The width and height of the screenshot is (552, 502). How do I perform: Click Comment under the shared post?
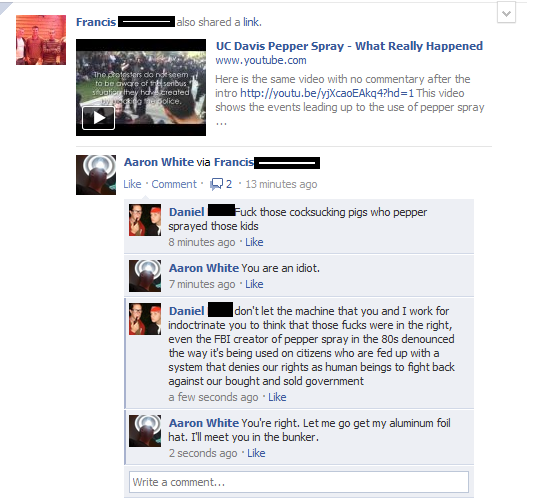(174, 184)
